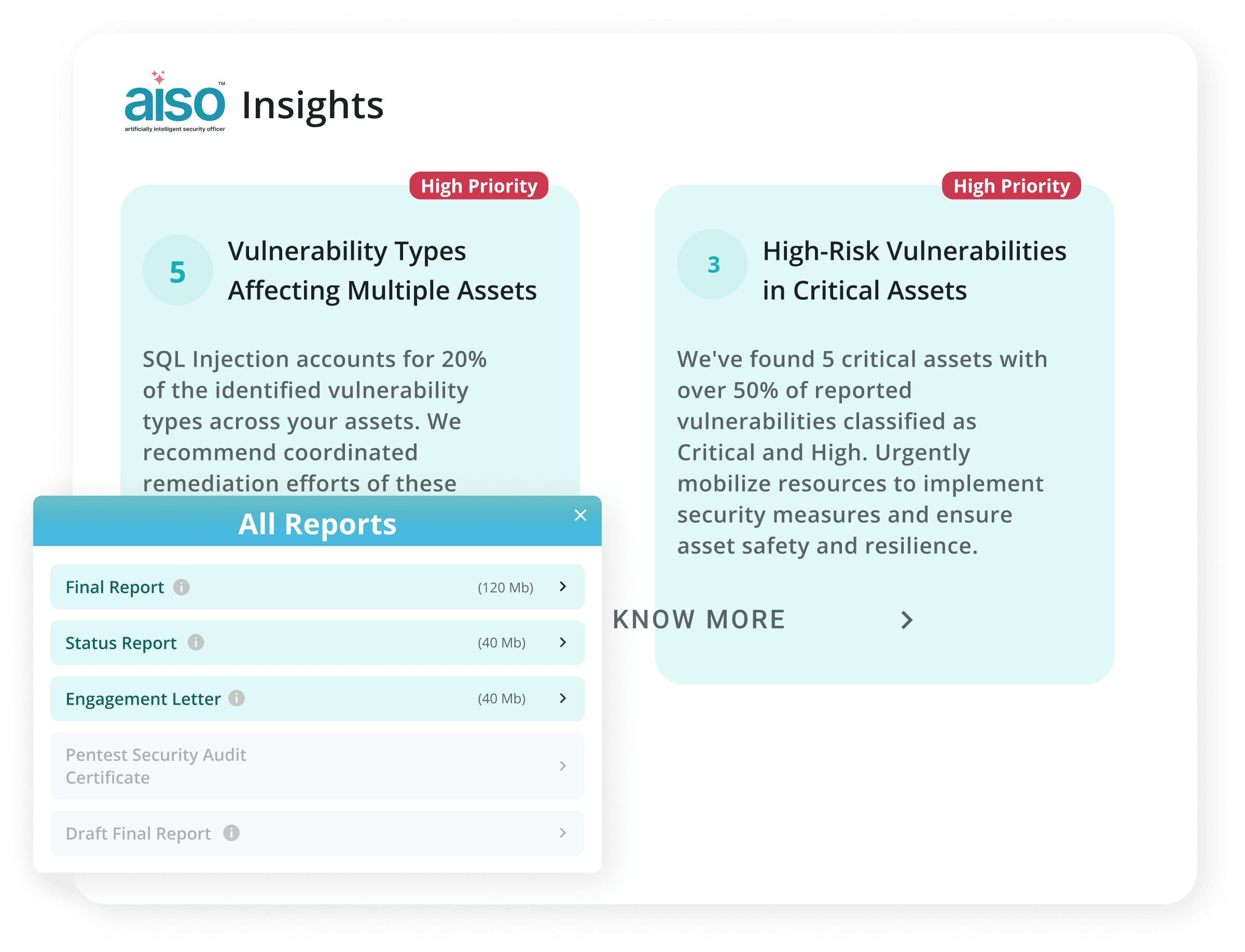Open Status Report via its chevron
This screenshot has height=952, width=1245.
[562, 642]
